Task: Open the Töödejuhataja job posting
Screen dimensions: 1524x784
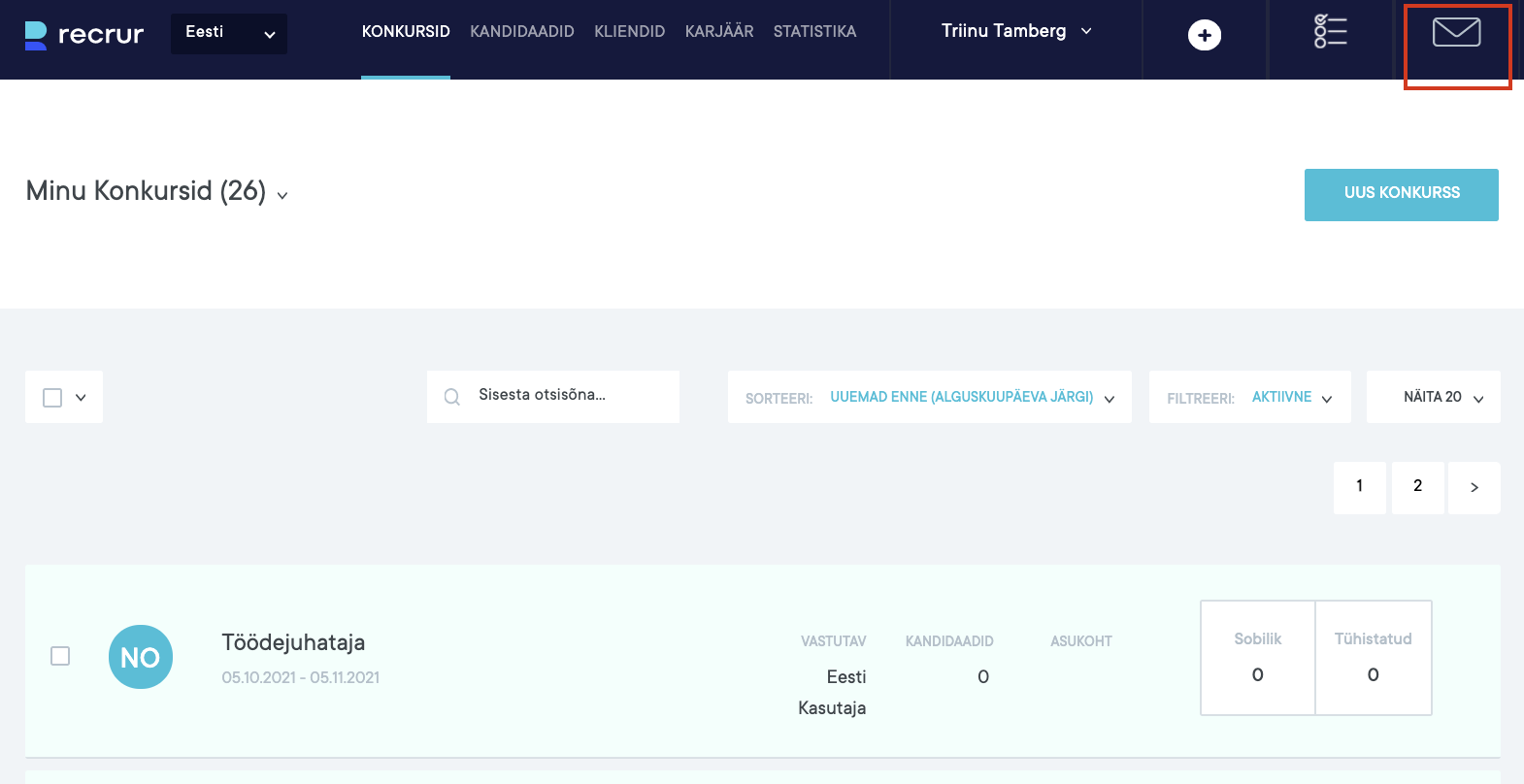Action: 293,642
